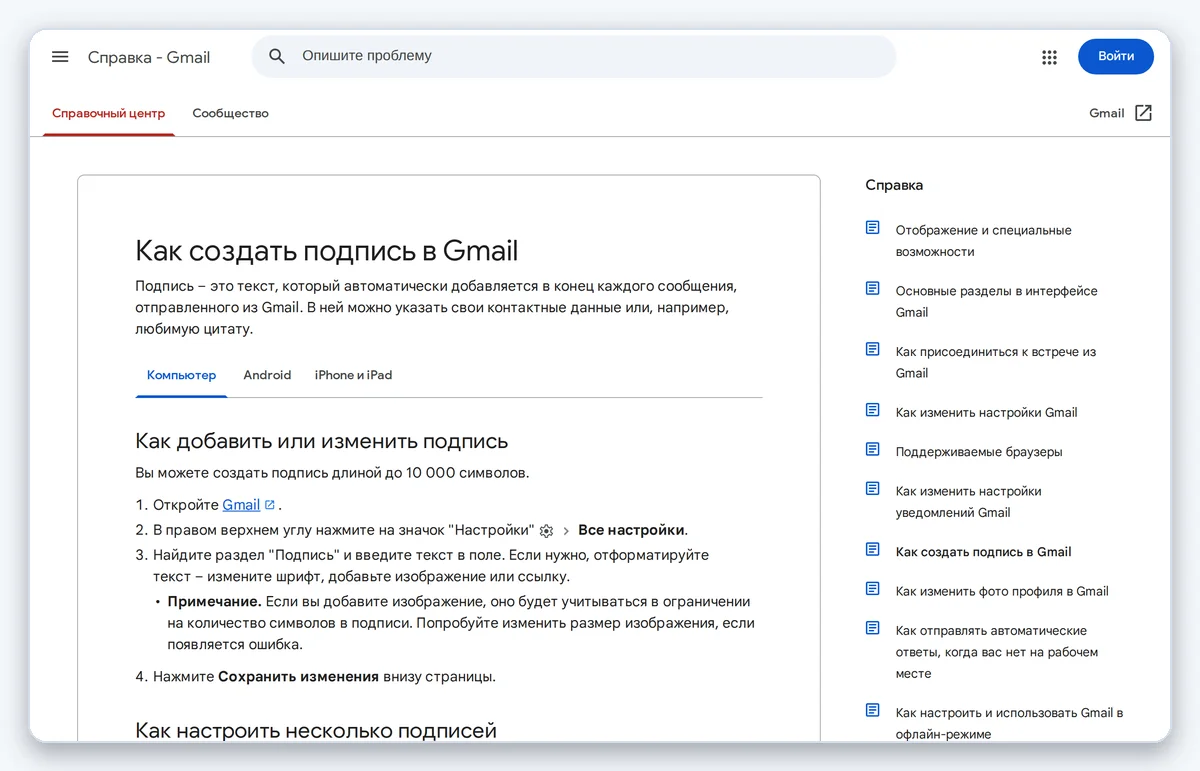Click the article icon beside "Как изменить фото профиля"
Image resolution: width=1200 pixels, height=771 pixels.
[873, 589]
